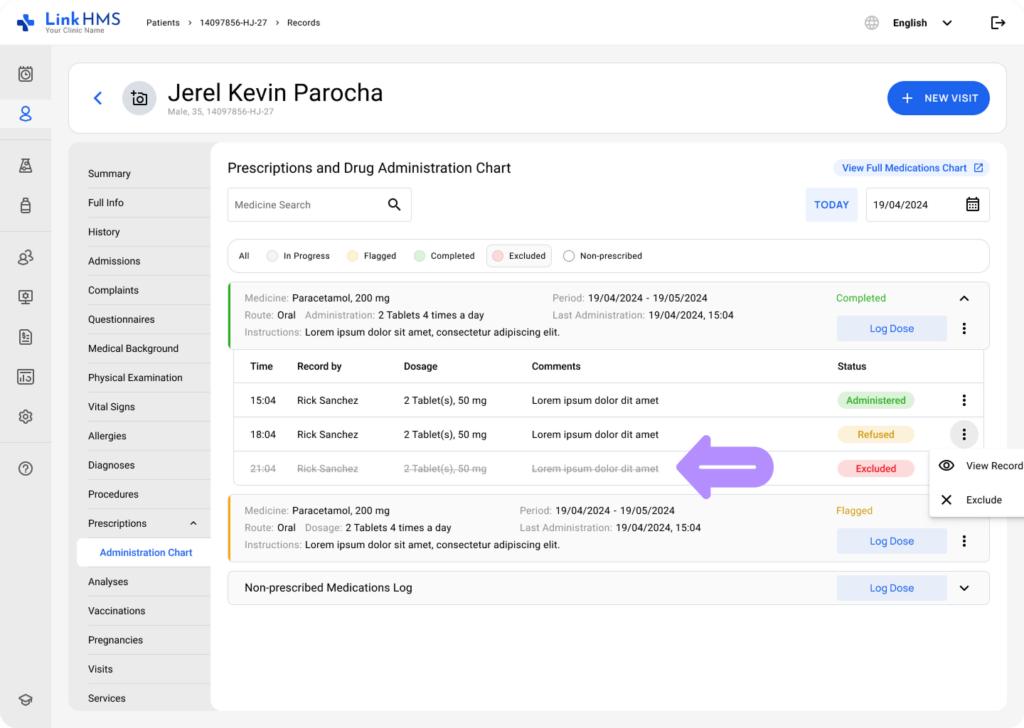Open the Patients icon in left sidebar
The image size is (1024, 728).
click(x=26, y=114)
